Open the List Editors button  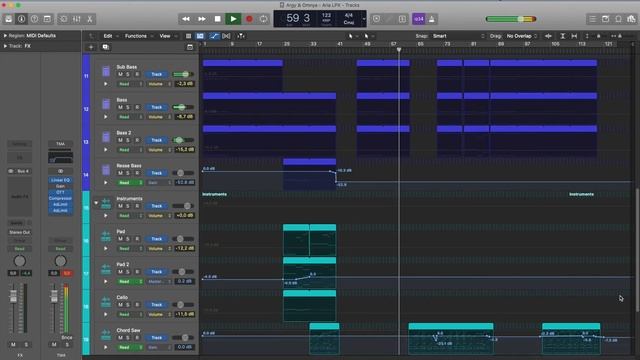pyautogui.click(x=593, y=19)
